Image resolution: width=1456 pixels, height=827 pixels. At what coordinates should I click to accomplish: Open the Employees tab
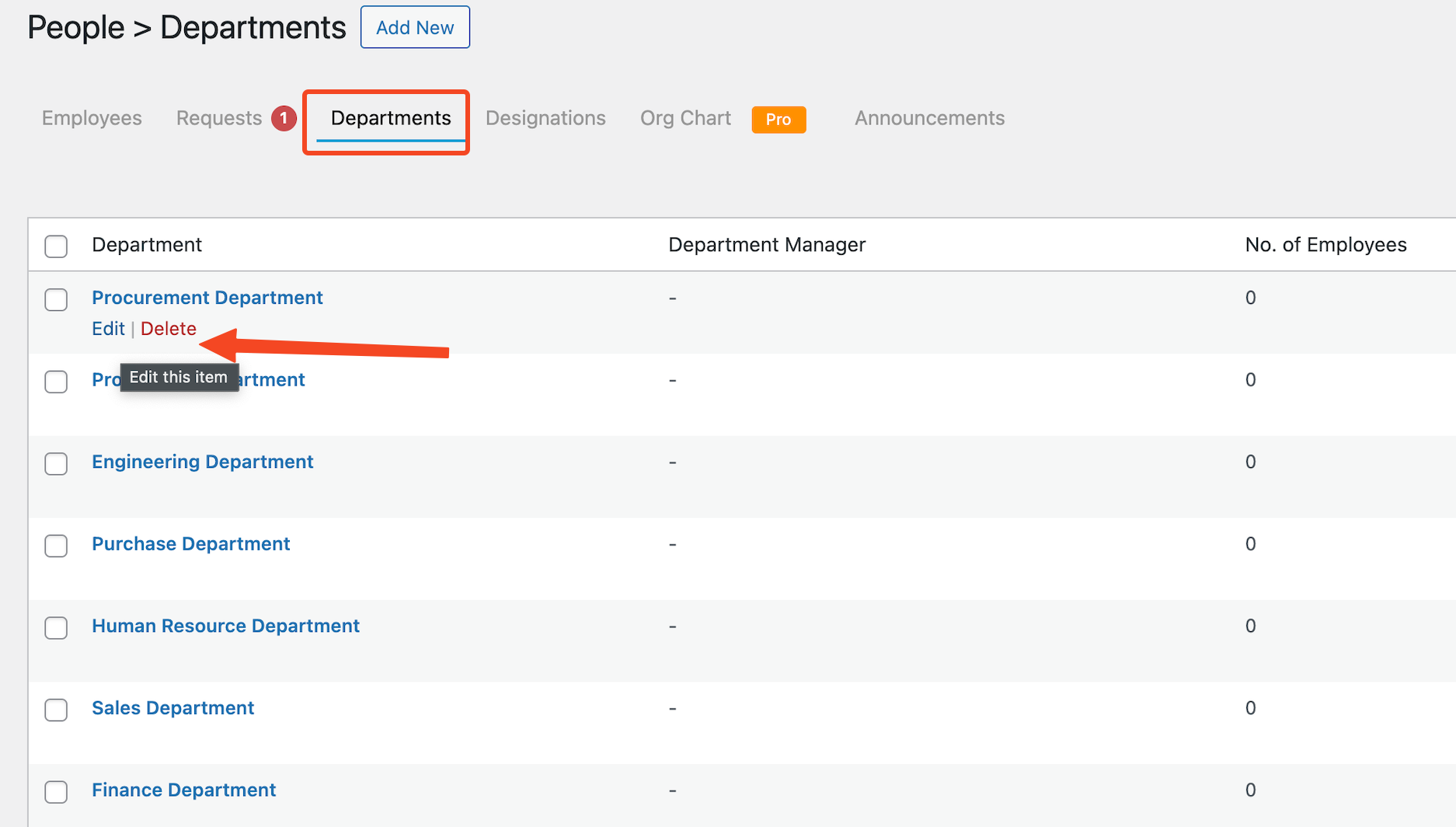[x=92, y=118]
